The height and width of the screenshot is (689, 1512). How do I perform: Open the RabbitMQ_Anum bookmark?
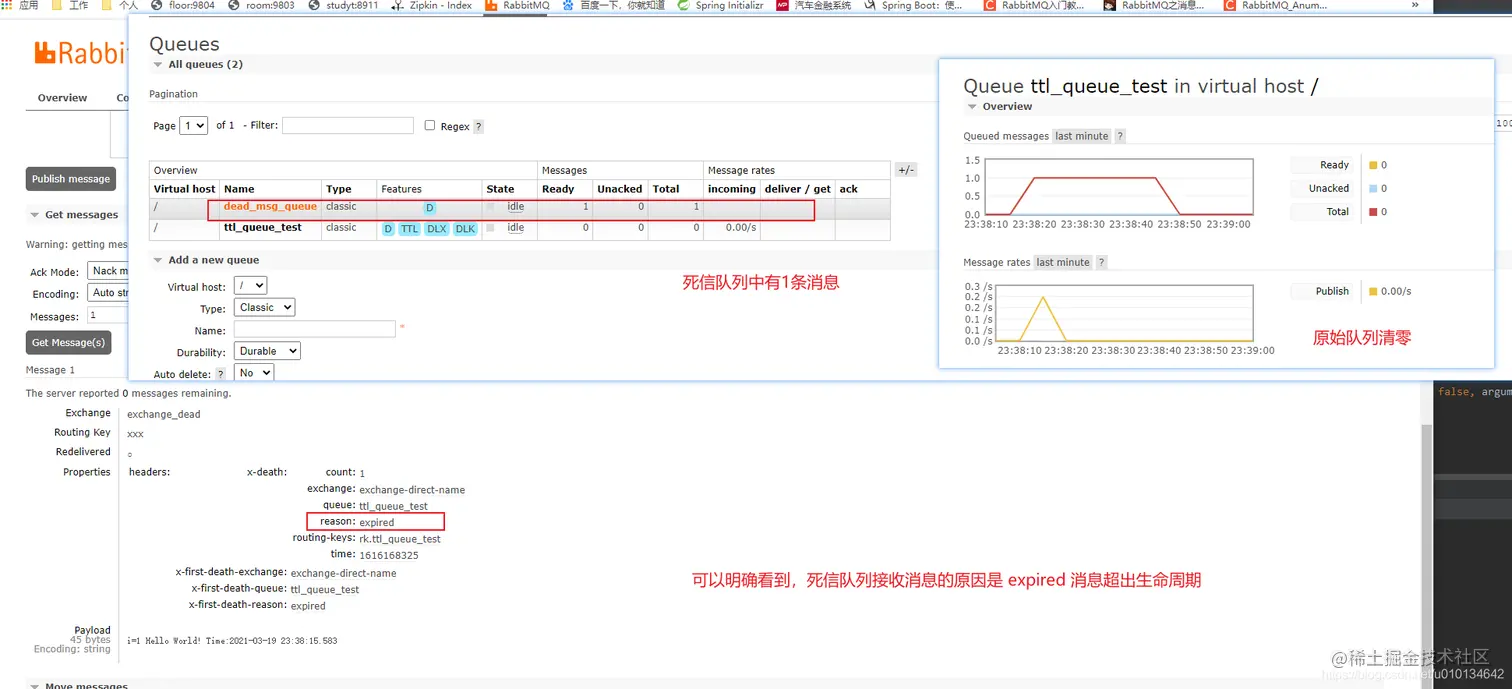[1276, 5]
